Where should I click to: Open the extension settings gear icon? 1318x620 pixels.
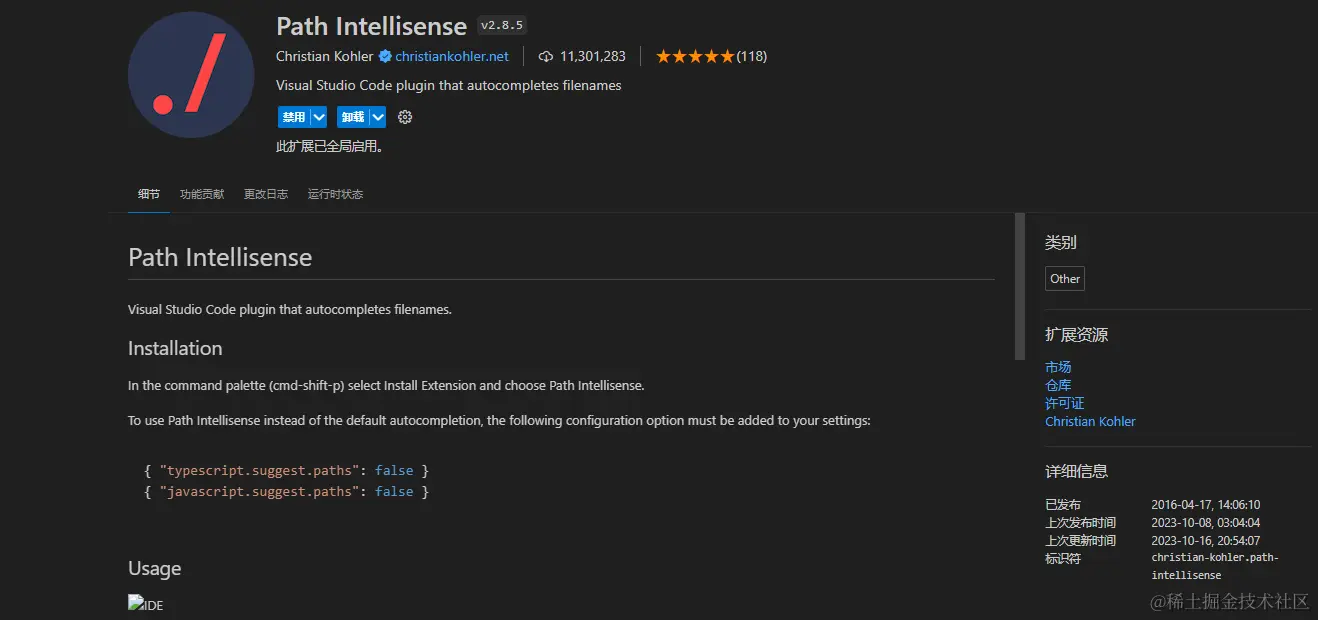coord(404,117)
